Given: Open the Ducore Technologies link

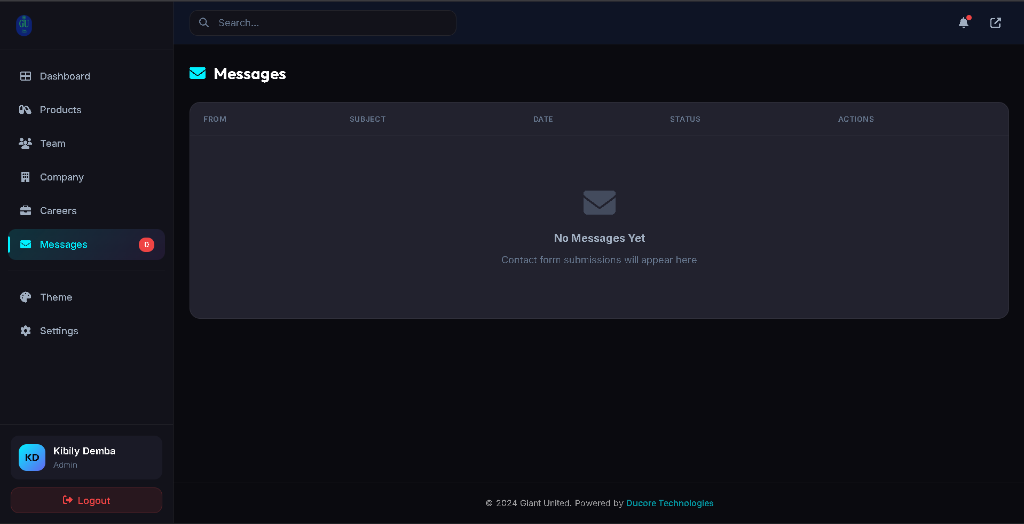Looking at the screenshot, I should coord(669,503).
